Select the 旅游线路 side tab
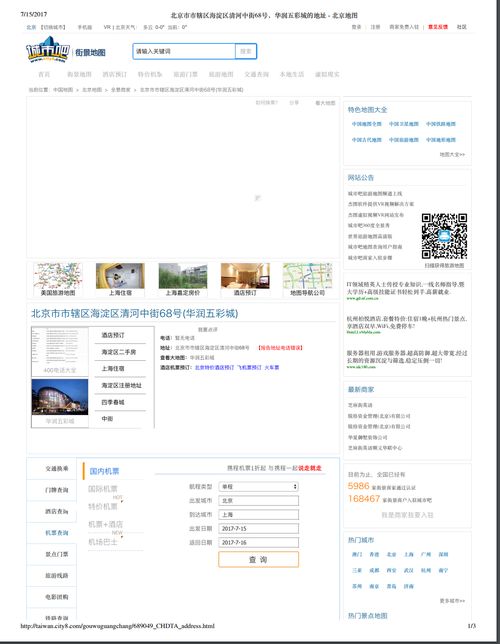This screenshot has width=500, height=644. click(x=52, y=575)
